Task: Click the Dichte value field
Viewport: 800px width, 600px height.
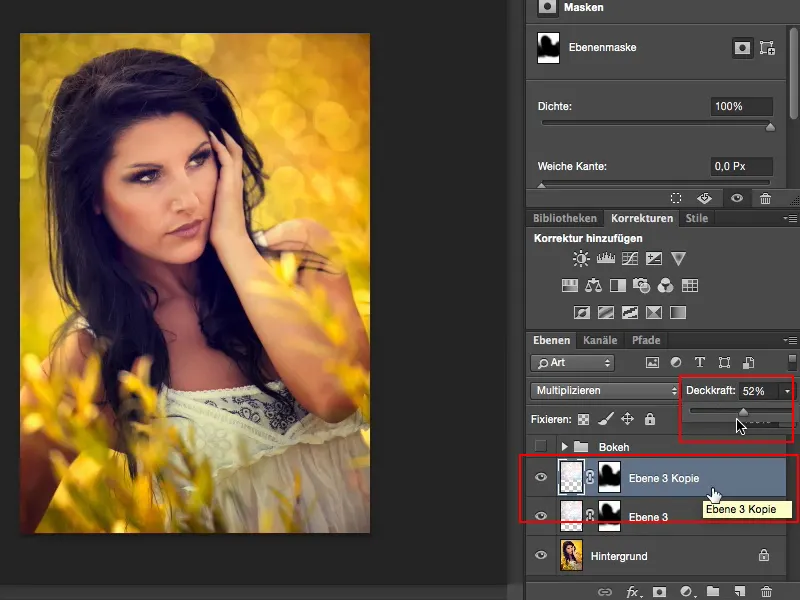Action: 742,106
